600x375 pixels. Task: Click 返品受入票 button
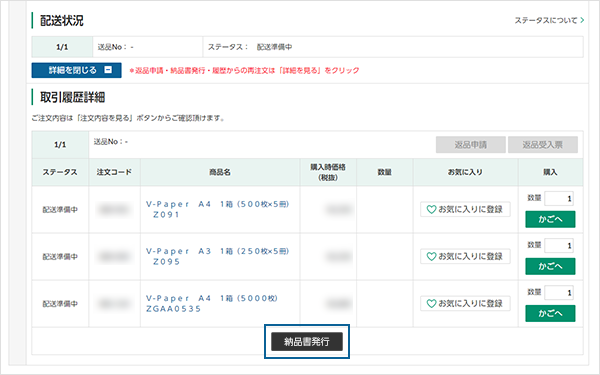click(543, 145)
